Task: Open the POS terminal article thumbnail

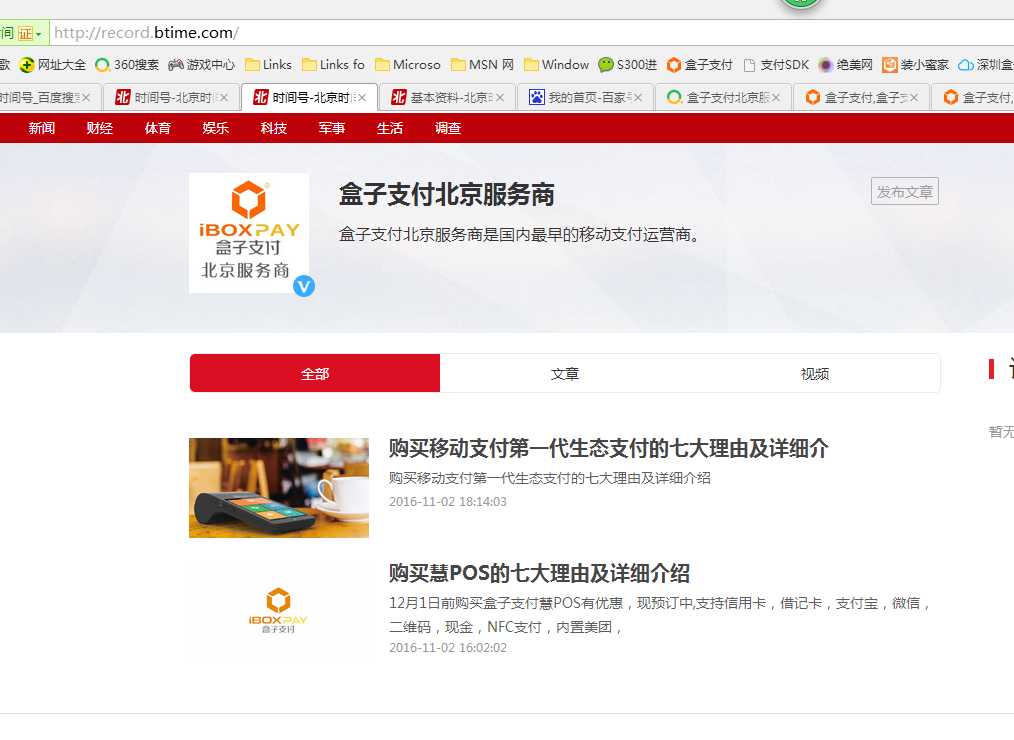Action: (279, 488)
